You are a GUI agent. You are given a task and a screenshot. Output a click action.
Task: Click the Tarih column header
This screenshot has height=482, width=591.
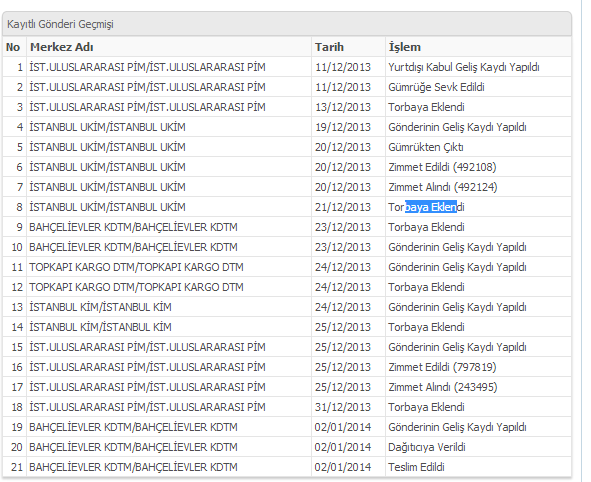(329, 47)
